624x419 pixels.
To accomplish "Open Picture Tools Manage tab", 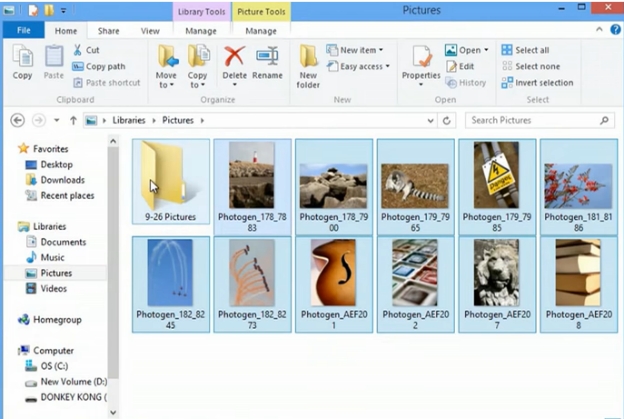I will (x=261, y=31).
